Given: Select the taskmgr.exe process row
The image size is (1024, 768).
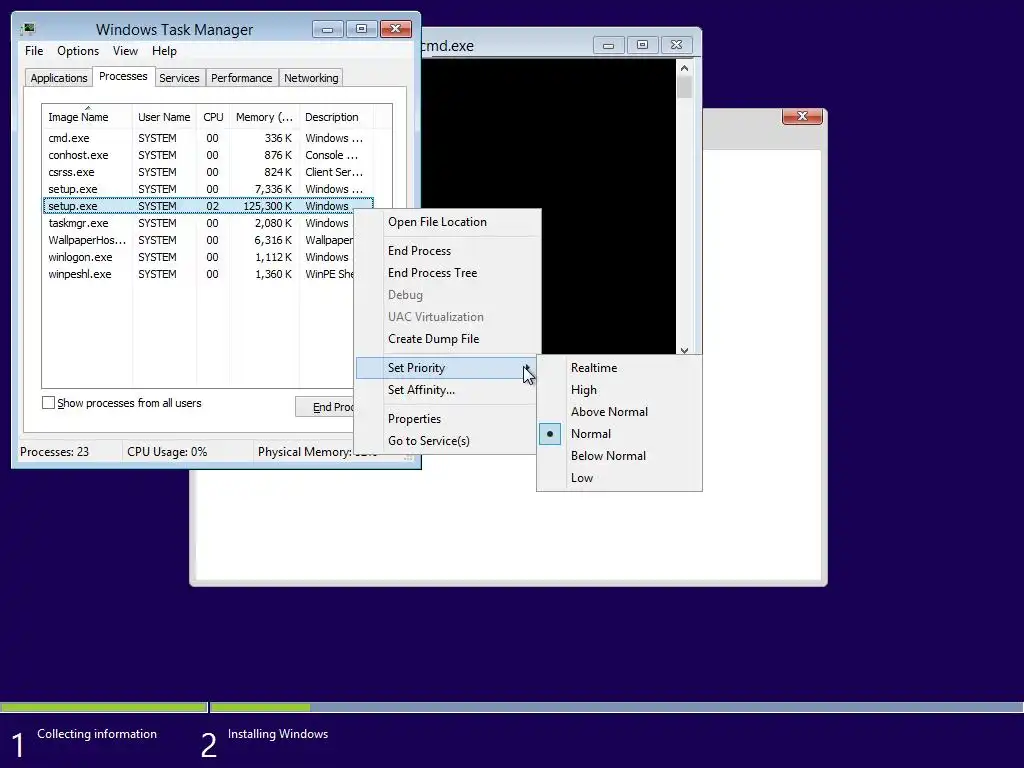Looking at the screenshot, I should 199,223.
